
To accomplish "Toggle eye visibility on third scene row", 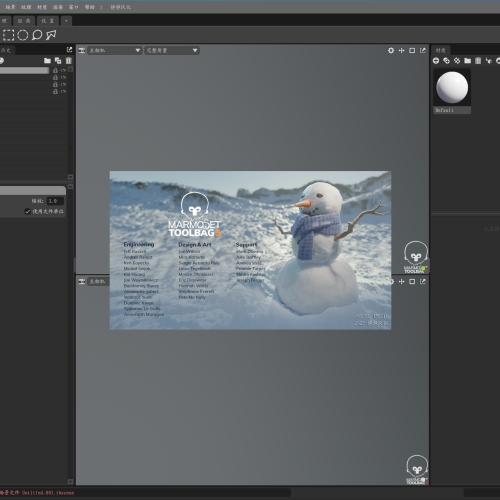I will point(63,84).
